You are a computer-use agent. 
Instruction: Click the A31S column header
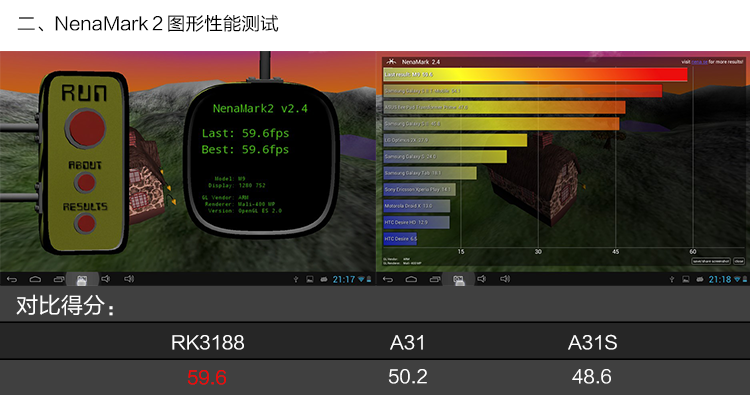[x=593, y=342]
